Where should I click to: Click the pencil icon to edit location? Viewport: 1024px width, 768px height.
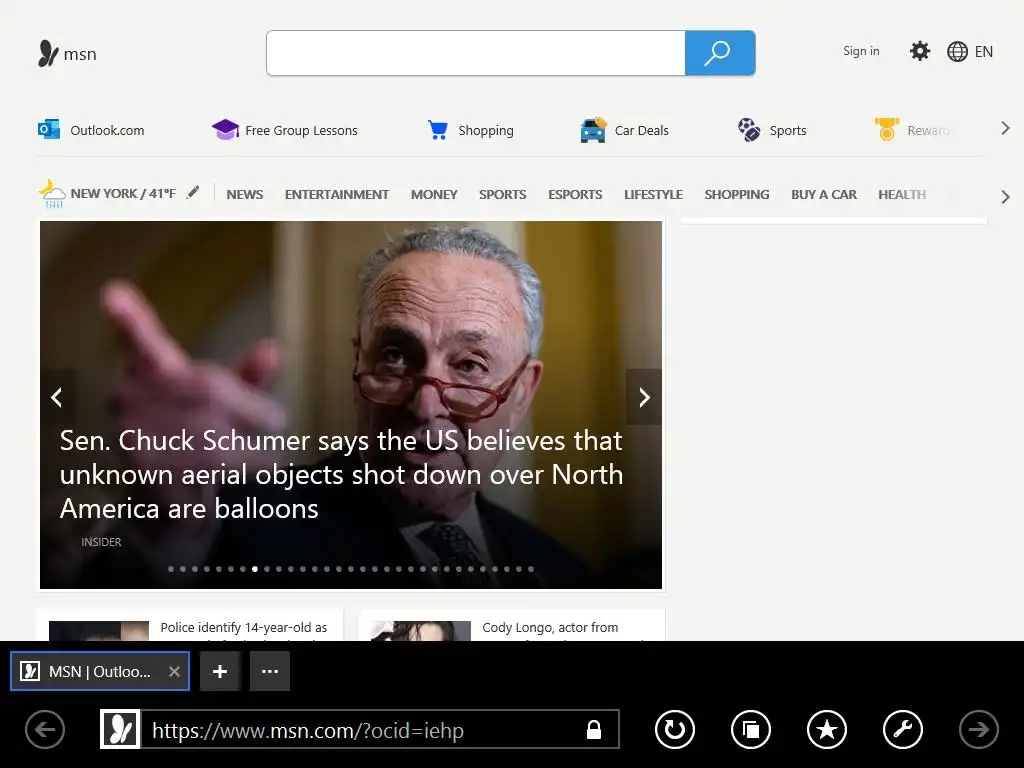[x=193, y=193]
